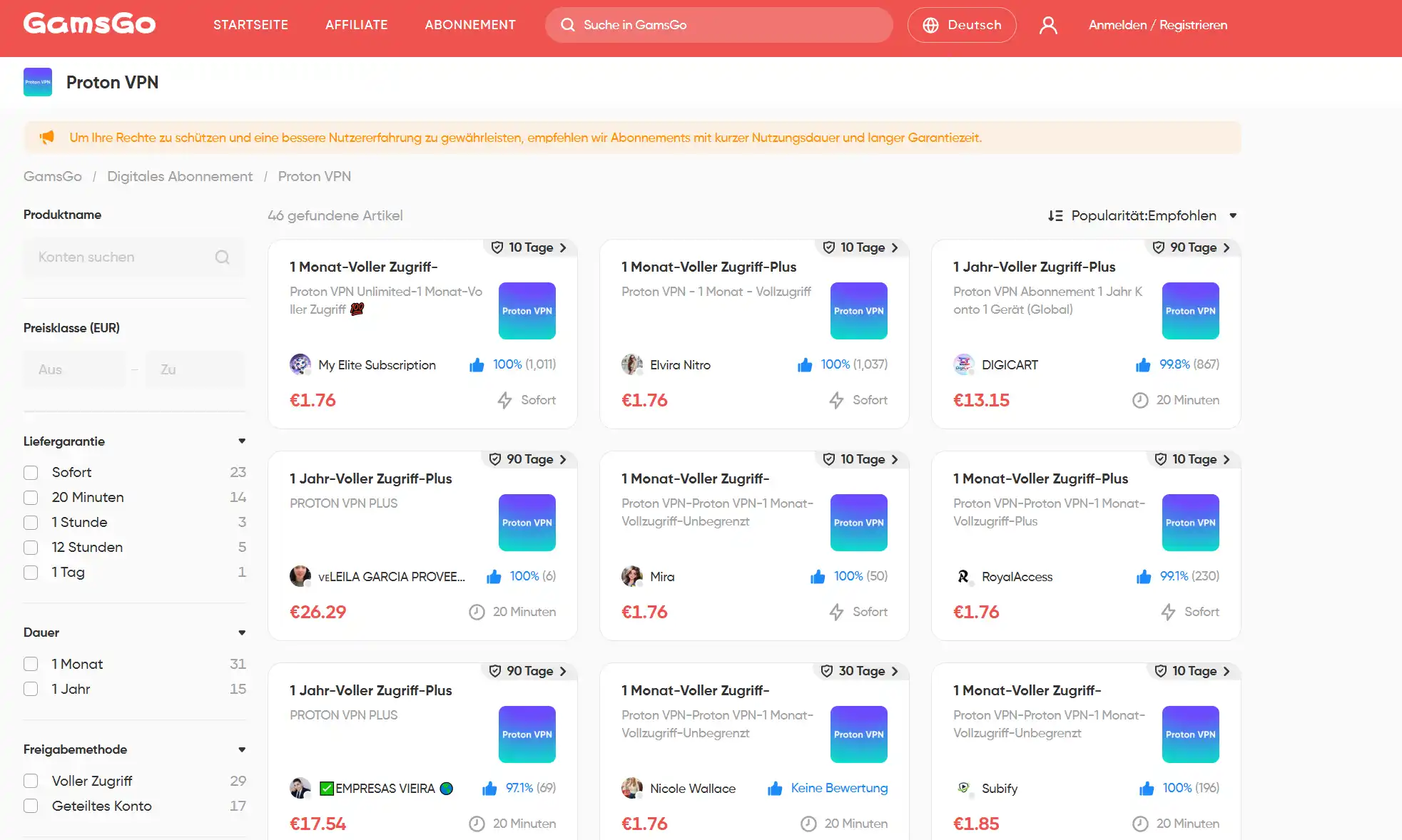This screenshot has width=1402, height=840.
Task: Click the seller avatar of My Elite Subscription
Action: coord(300,364)
